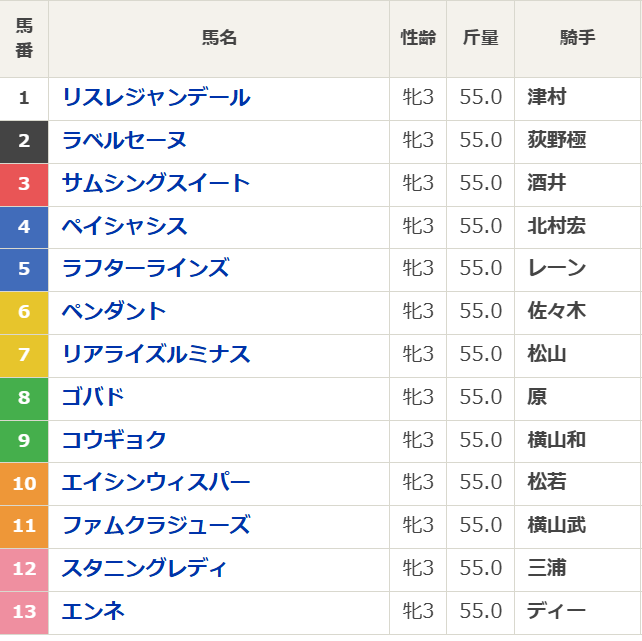The image size is (642, 641).
Task: Click horse name サムシングスイート
Action: [156, 184]
